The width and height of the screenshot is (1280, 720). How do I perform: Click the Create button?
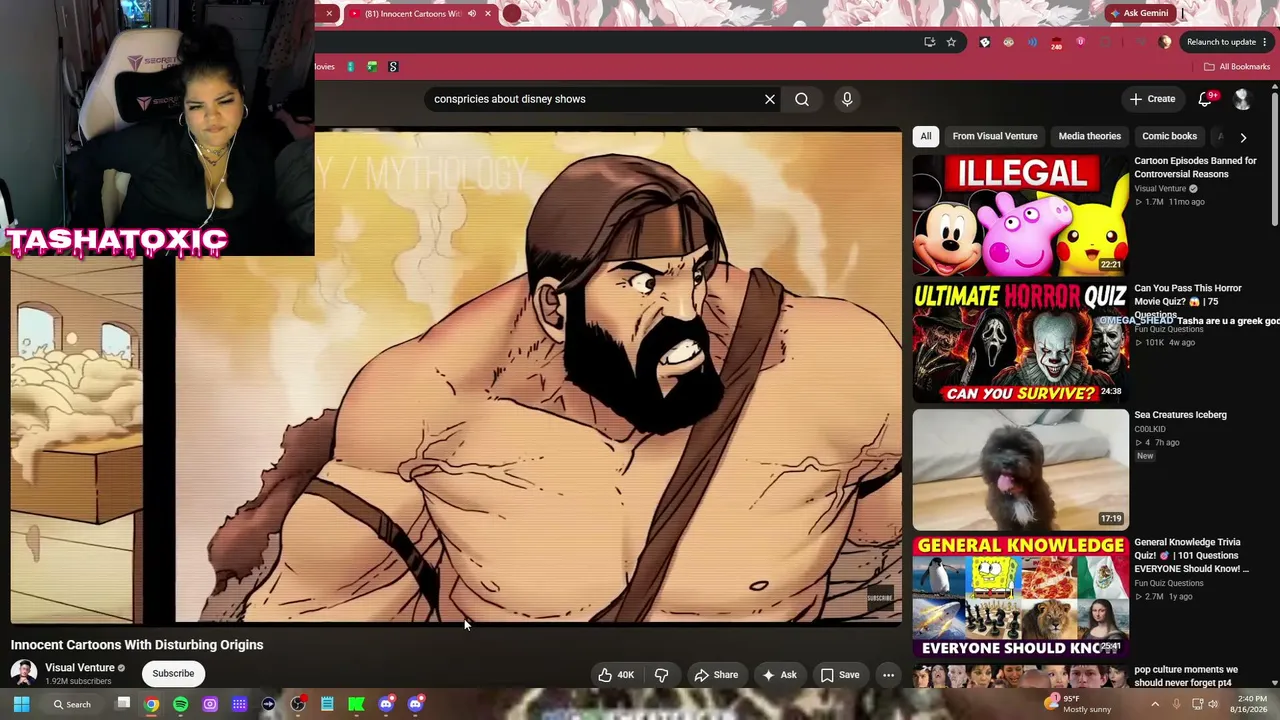pyautogui.click(x=1152, y=99)
